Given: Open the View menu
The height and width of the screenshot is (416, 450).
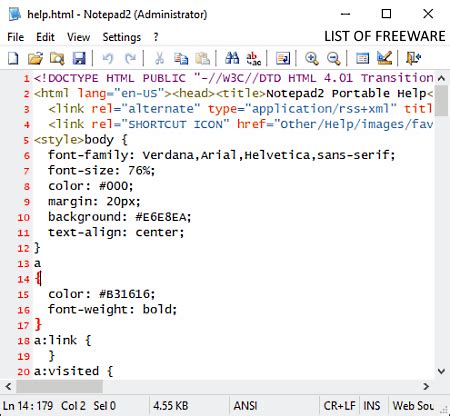Looking at the screenshot, I should tap(79, 37).
